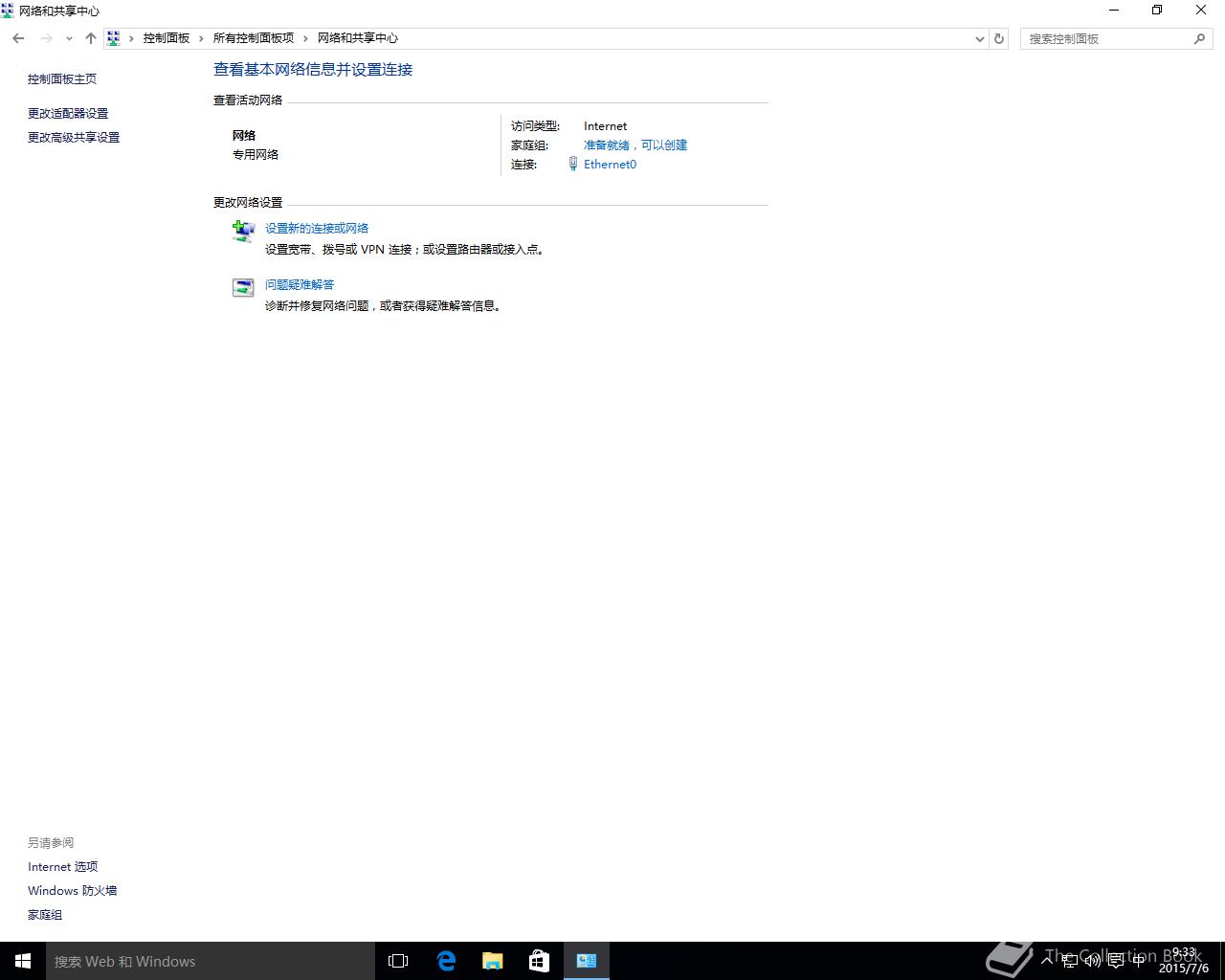
Task: Click the new connection setup icon
Action: [x=244, y=231]
